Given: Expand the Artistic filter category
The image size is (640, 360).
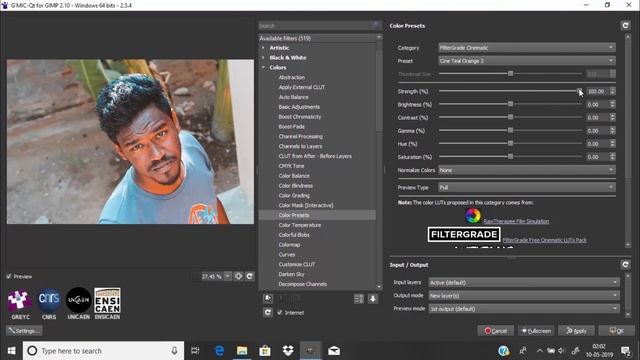Looking at the screenshot, I should point(263,48).
